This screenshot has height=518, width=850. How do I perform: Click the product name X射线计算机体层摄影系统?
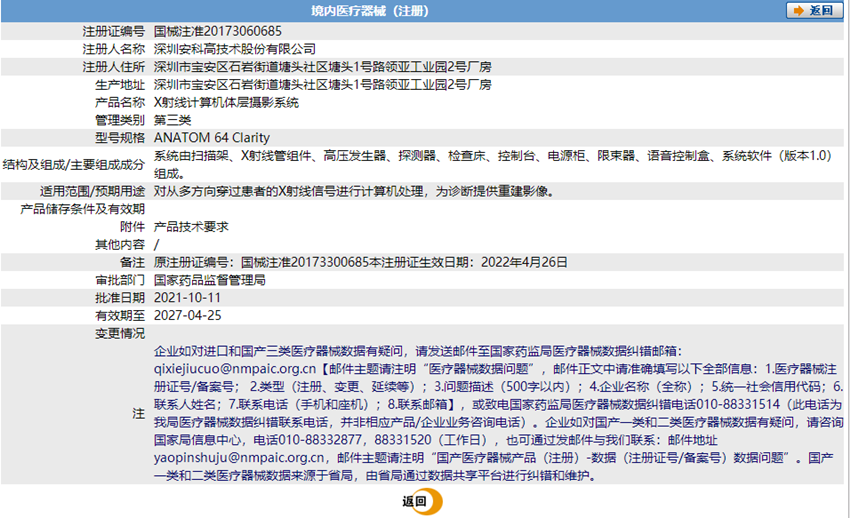coord(226,102)
